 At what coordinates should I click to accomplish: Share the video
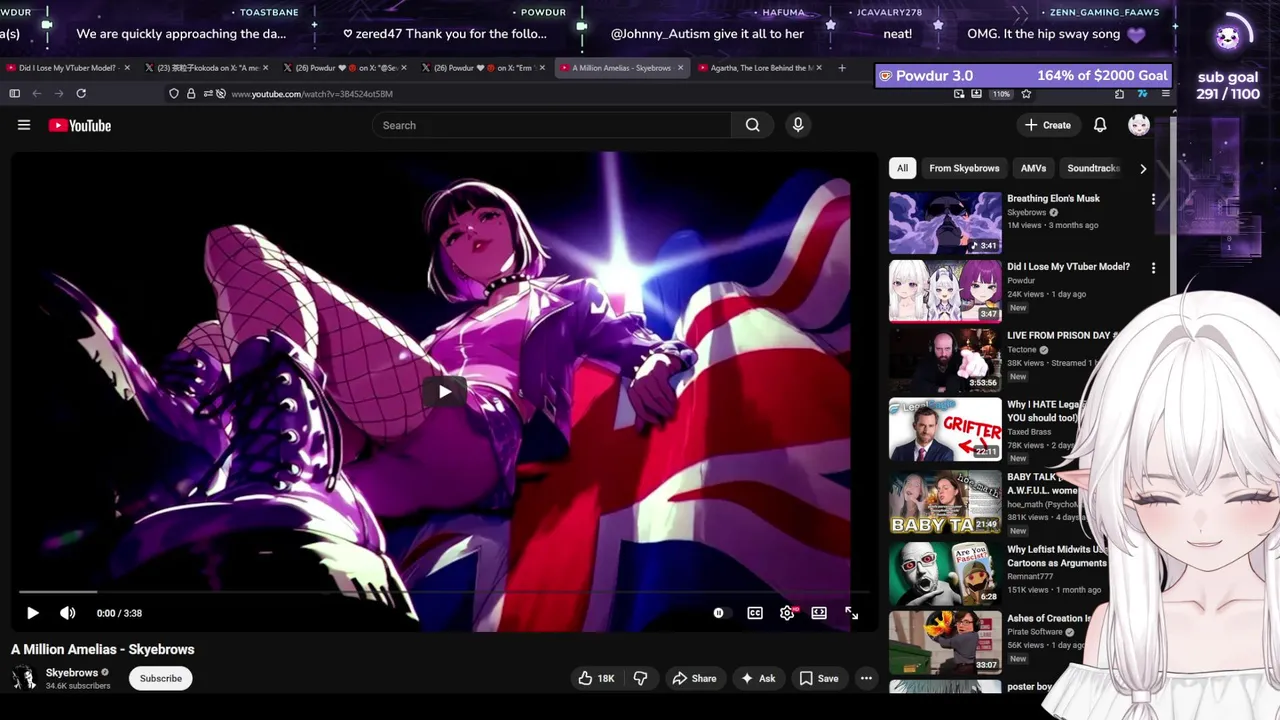[x=694, y=678]
